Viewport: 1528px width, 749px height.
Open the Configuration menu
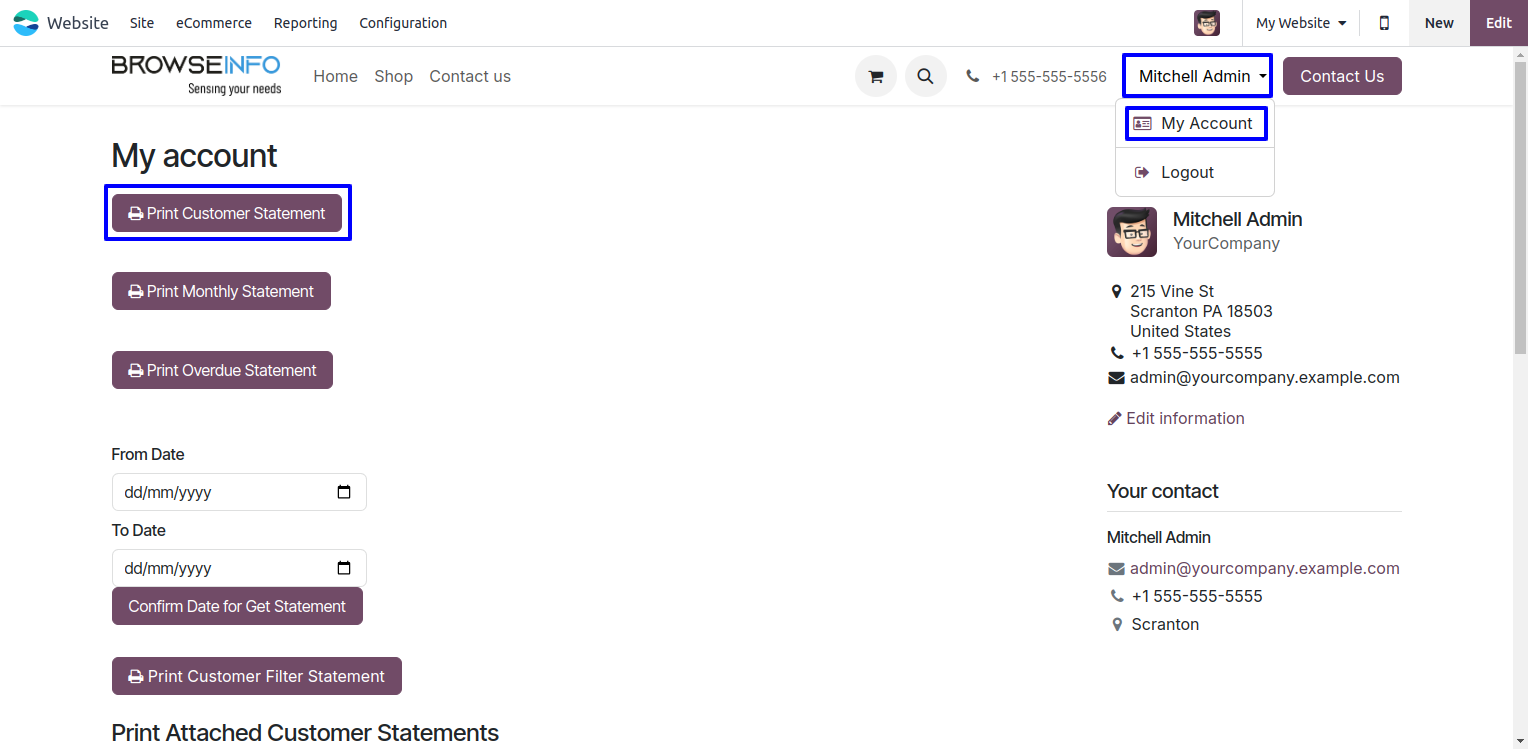[403, 23]
